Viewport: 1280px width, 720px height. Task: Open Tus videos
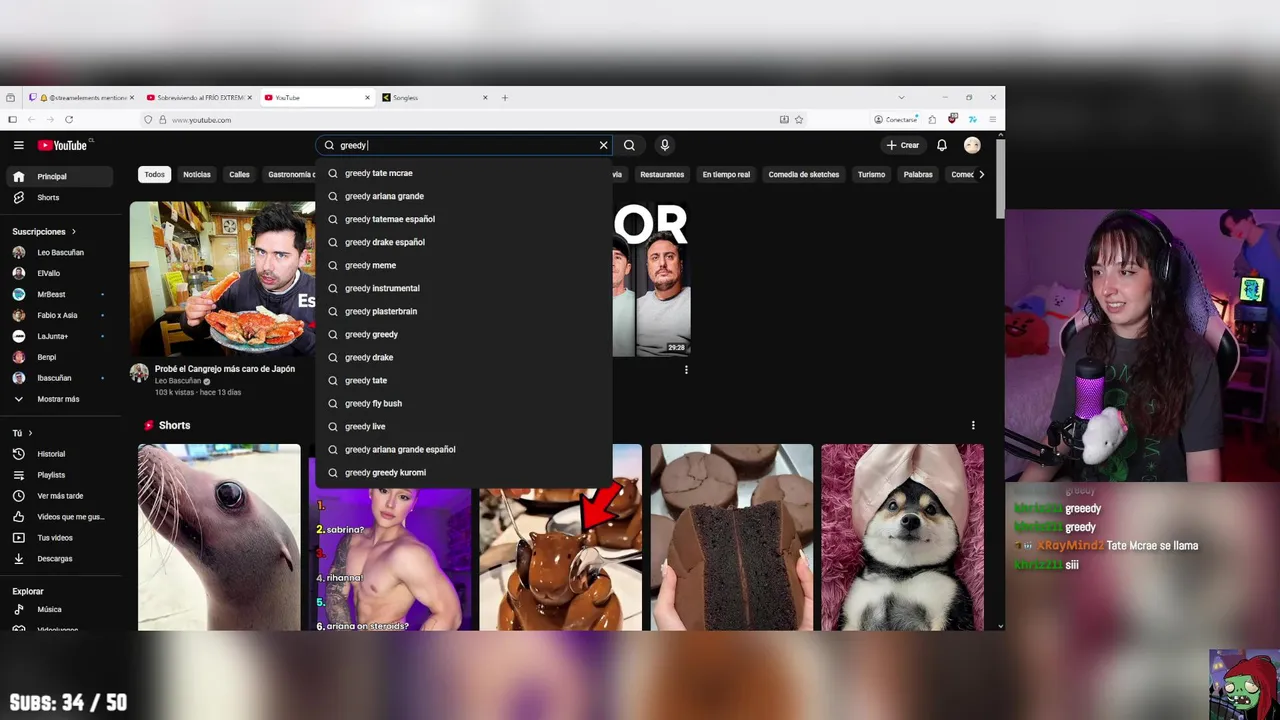coord(60,538)
